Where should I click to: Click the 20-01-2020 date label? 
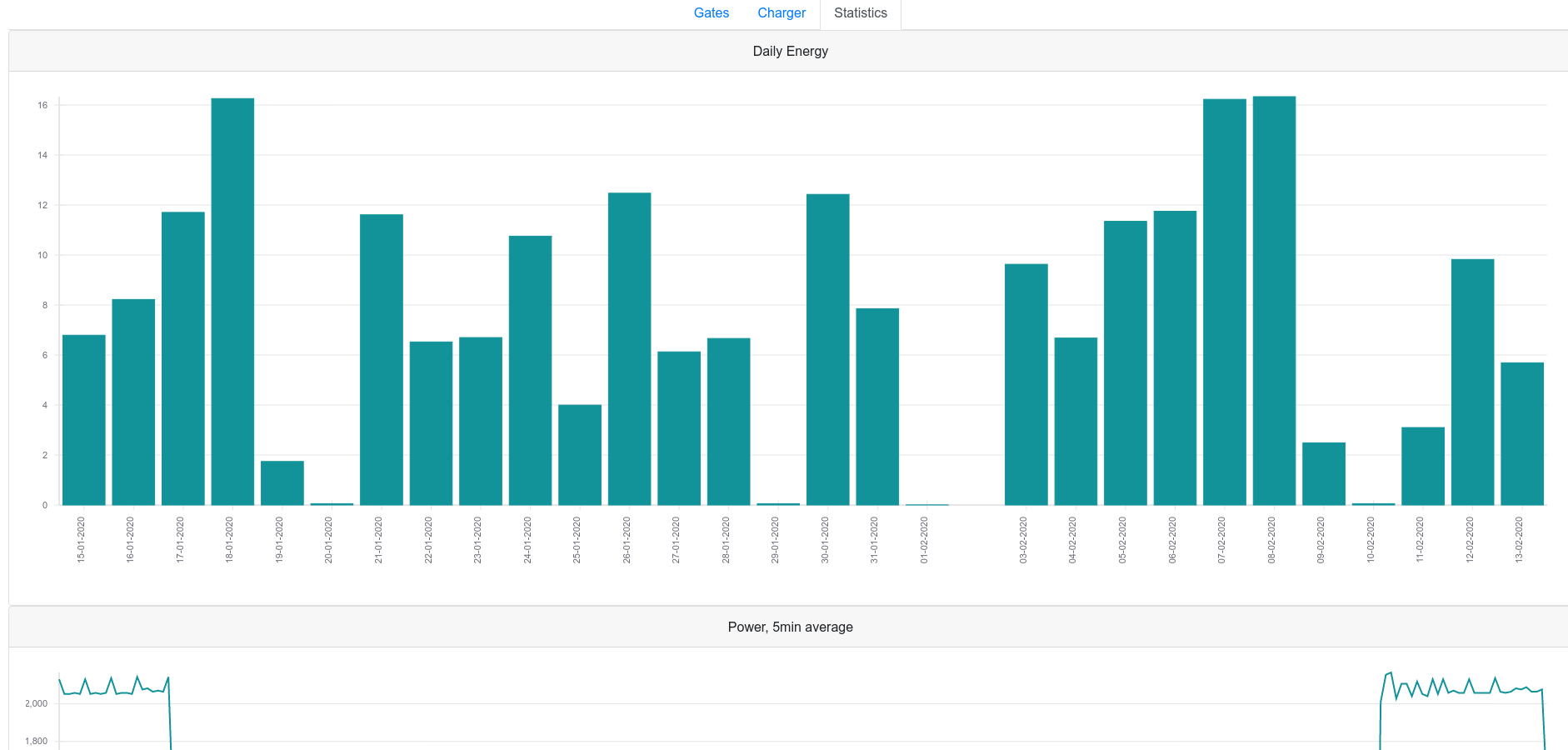pos(328,540)
